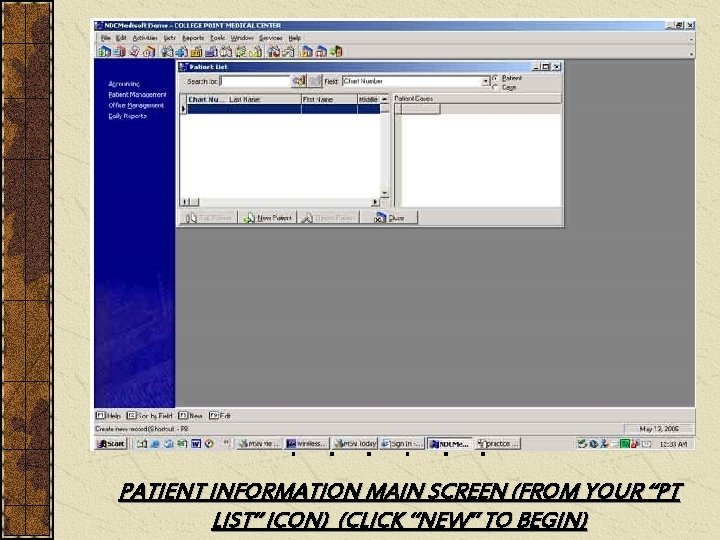Click the First Name column header
720x540 pixels.
coord(329,99)
